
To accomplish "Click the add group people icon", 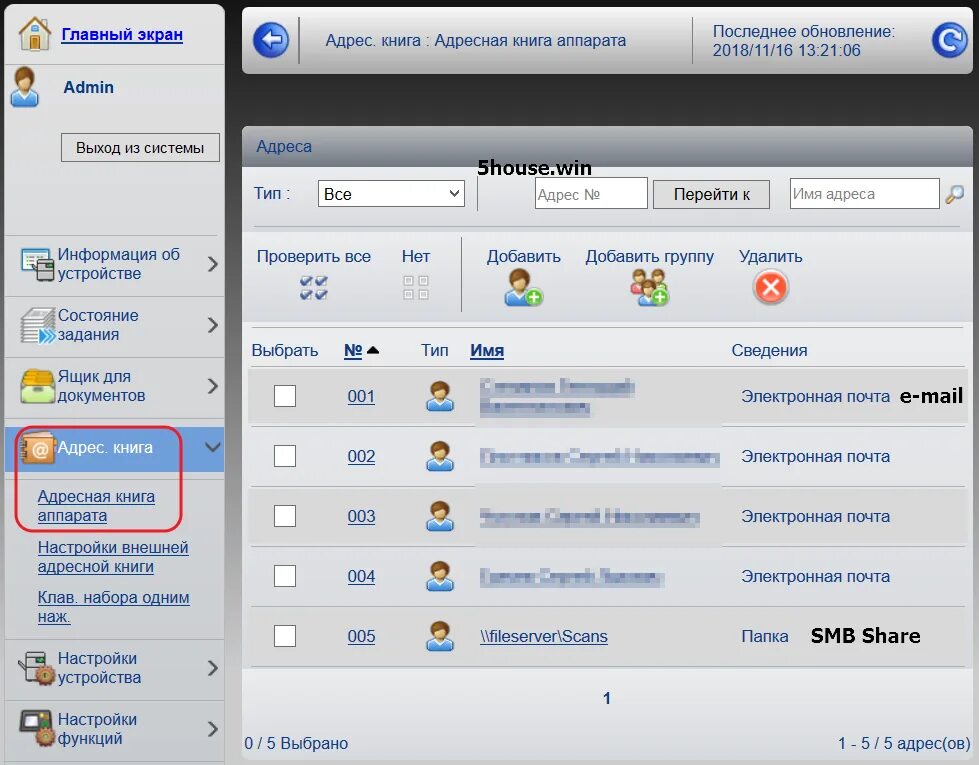I will click(649, 287).
